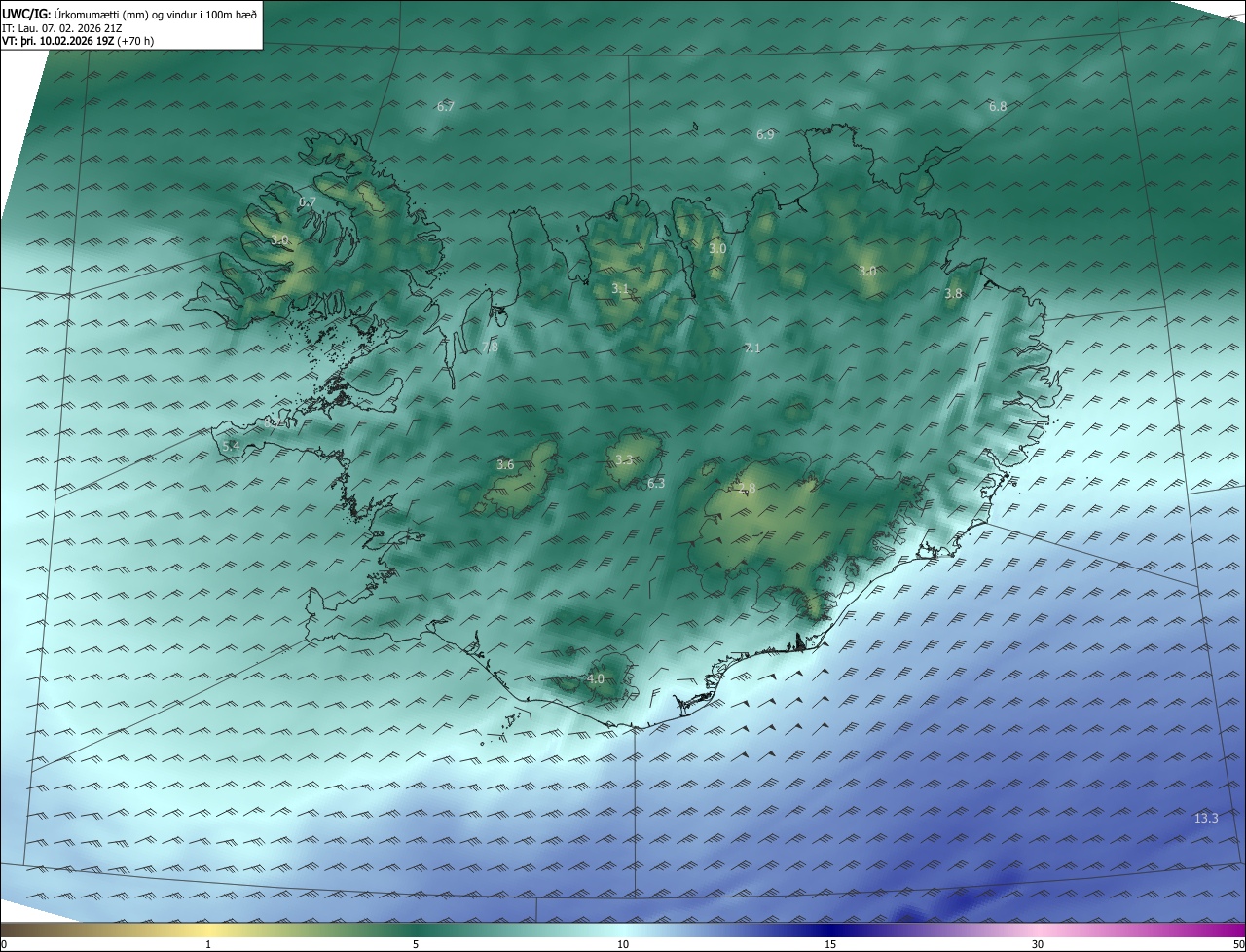Click the valid time line "VT: þri. 10.02.2026 19Z (+70 h)"
The width and height of the screenshot is (1246, 952).
[x=78, y=41]
